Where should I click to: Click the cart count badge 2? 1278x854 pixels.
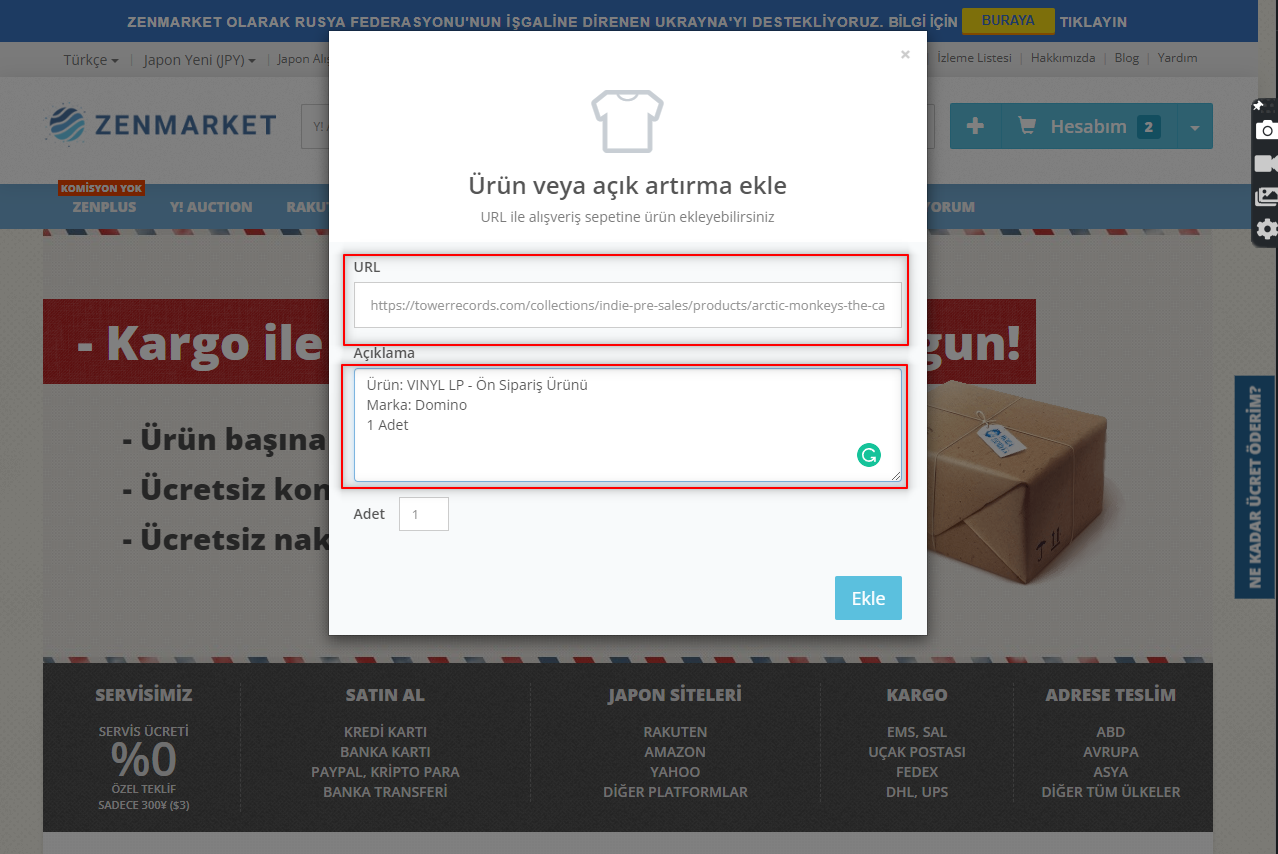tap(1149, 127)
